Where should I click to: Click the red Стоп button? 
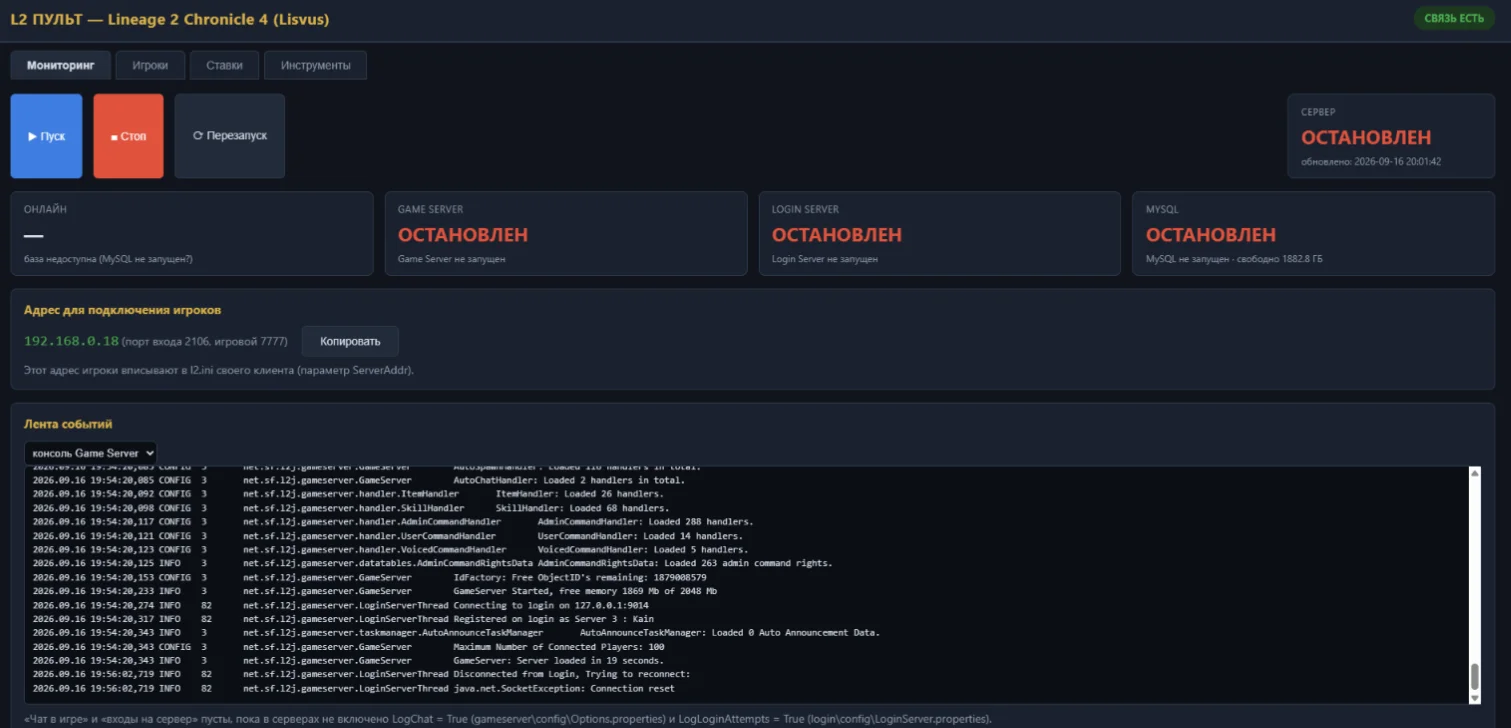128,136
